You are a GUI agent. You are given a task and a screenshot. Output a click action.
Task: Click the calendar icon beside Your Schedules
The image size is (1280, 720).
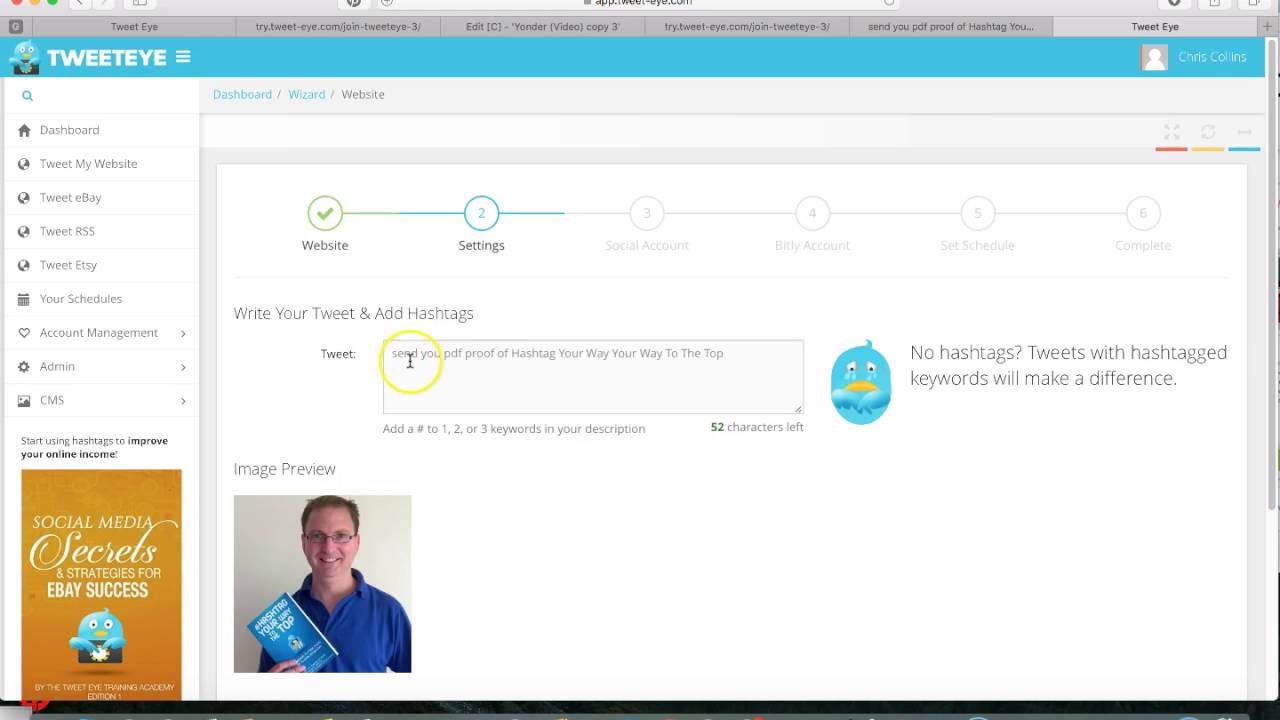[24, 299]
